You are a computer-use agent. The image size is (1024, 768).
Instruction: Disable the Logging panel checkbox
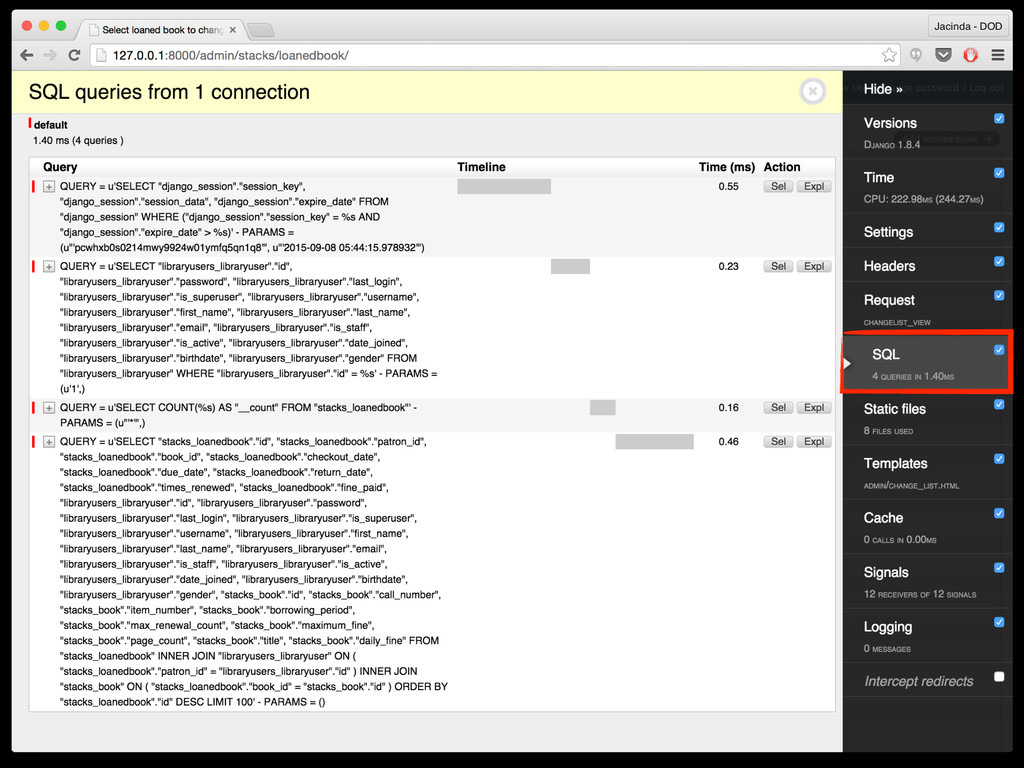999,622
